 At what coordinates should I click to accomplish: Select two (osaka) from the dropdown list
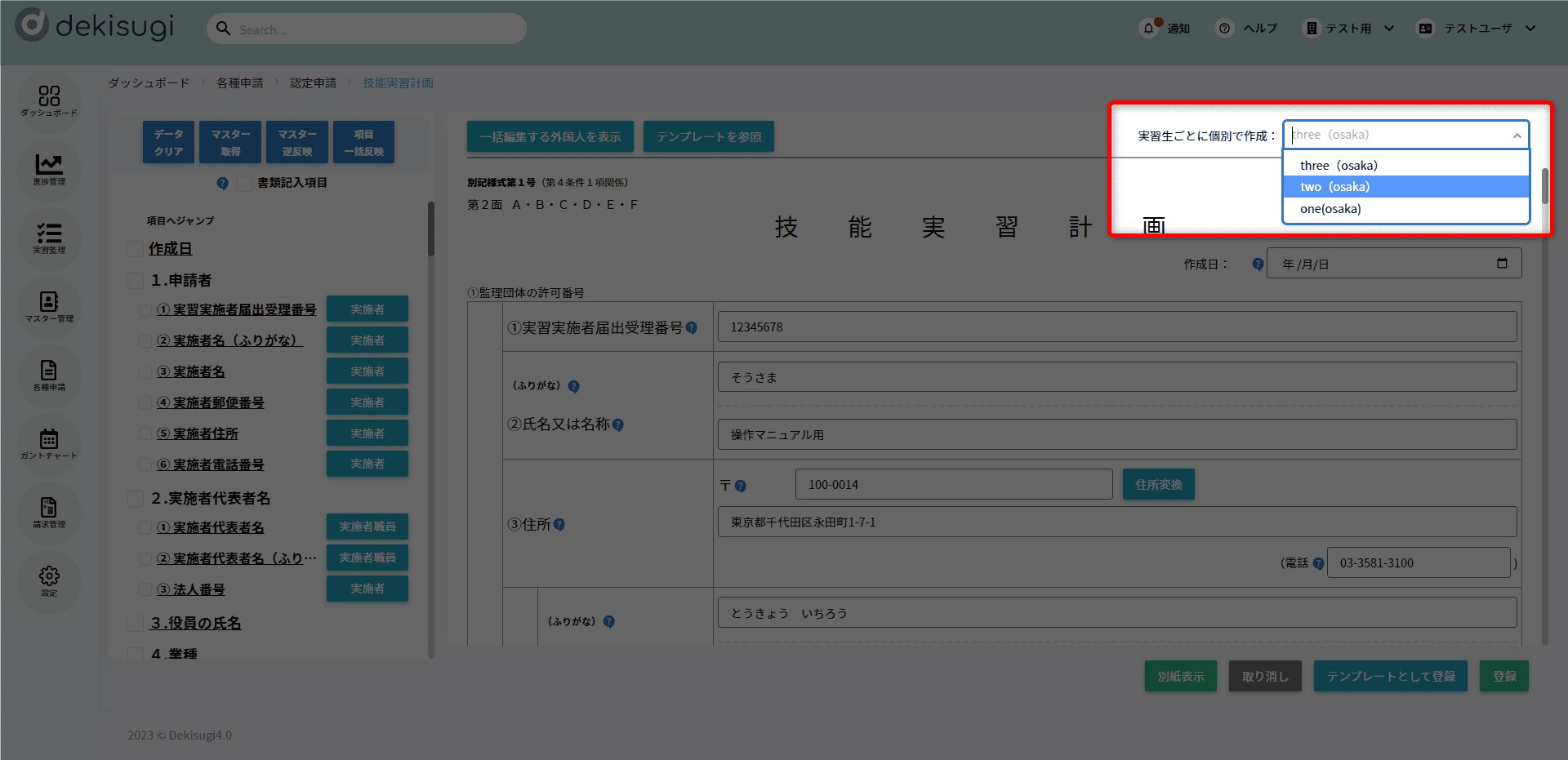[x=1405, y=187]
